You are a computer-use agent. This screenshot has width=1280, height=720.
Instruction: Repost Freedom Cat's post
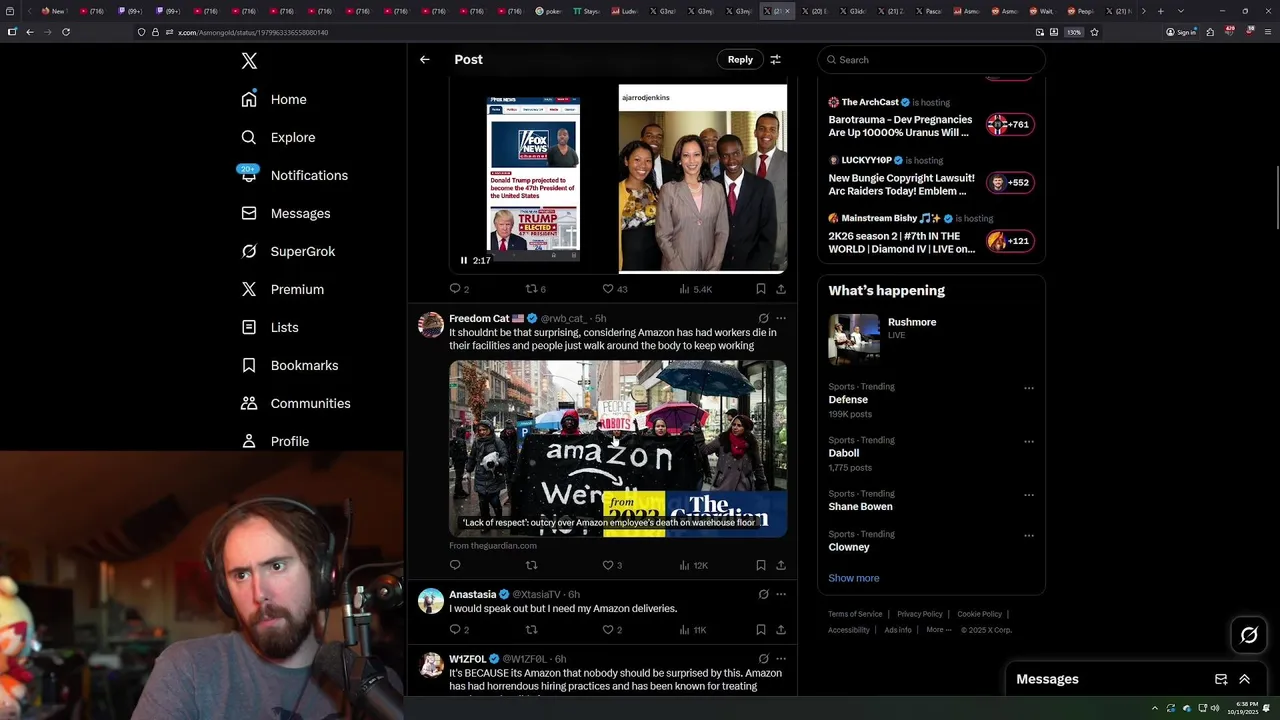531,565
